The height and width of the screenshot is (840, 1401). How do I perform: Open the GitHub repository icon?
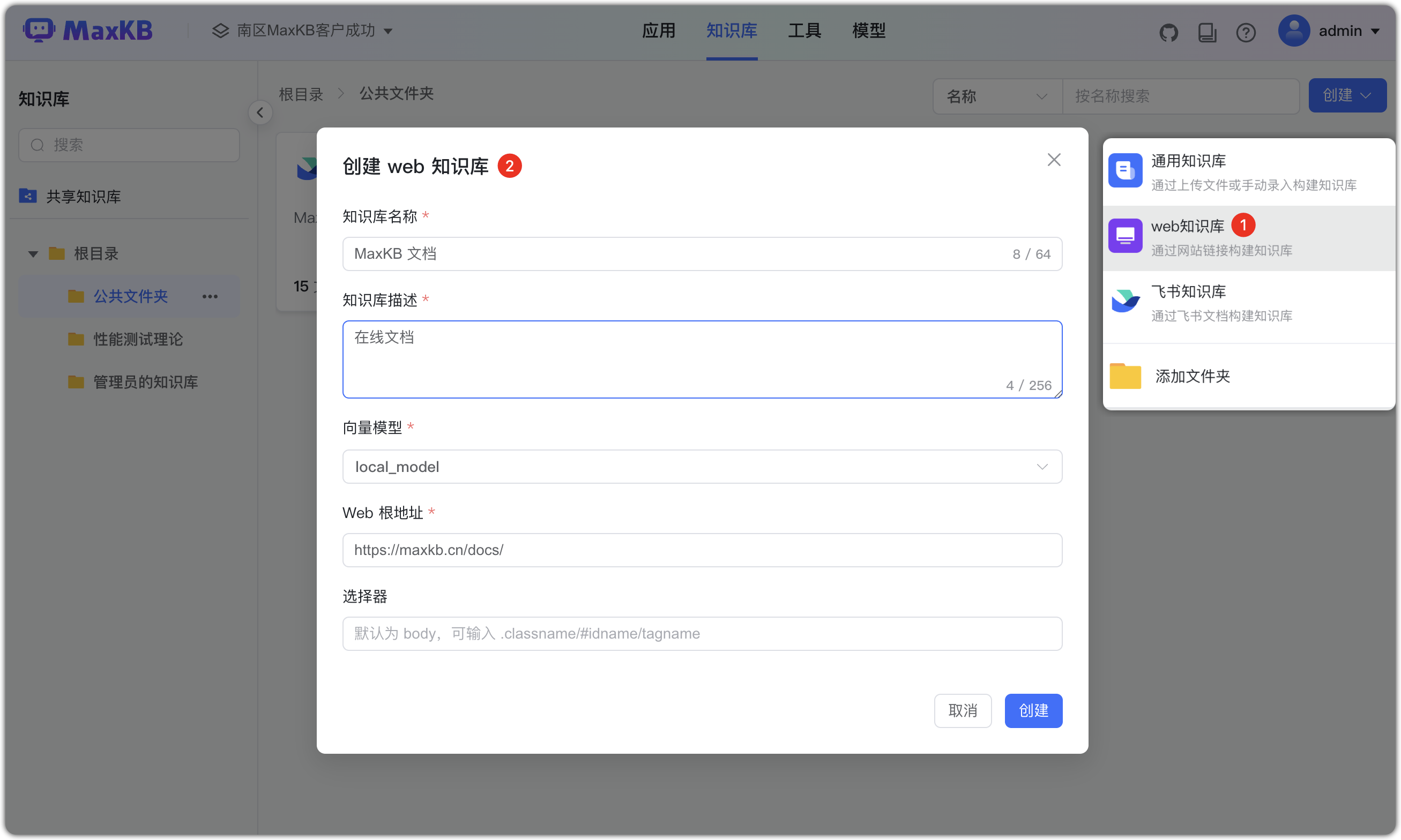point(1168,32)
